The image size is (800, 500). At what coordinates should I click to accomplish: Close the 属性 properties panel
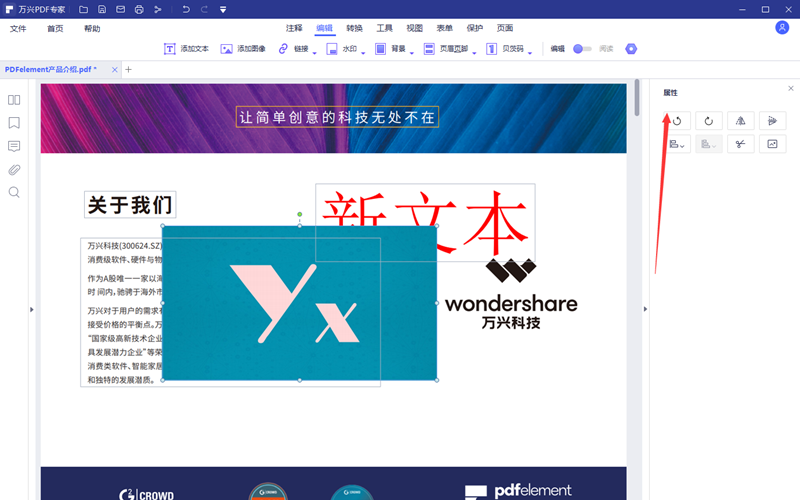tap(791, 89)
